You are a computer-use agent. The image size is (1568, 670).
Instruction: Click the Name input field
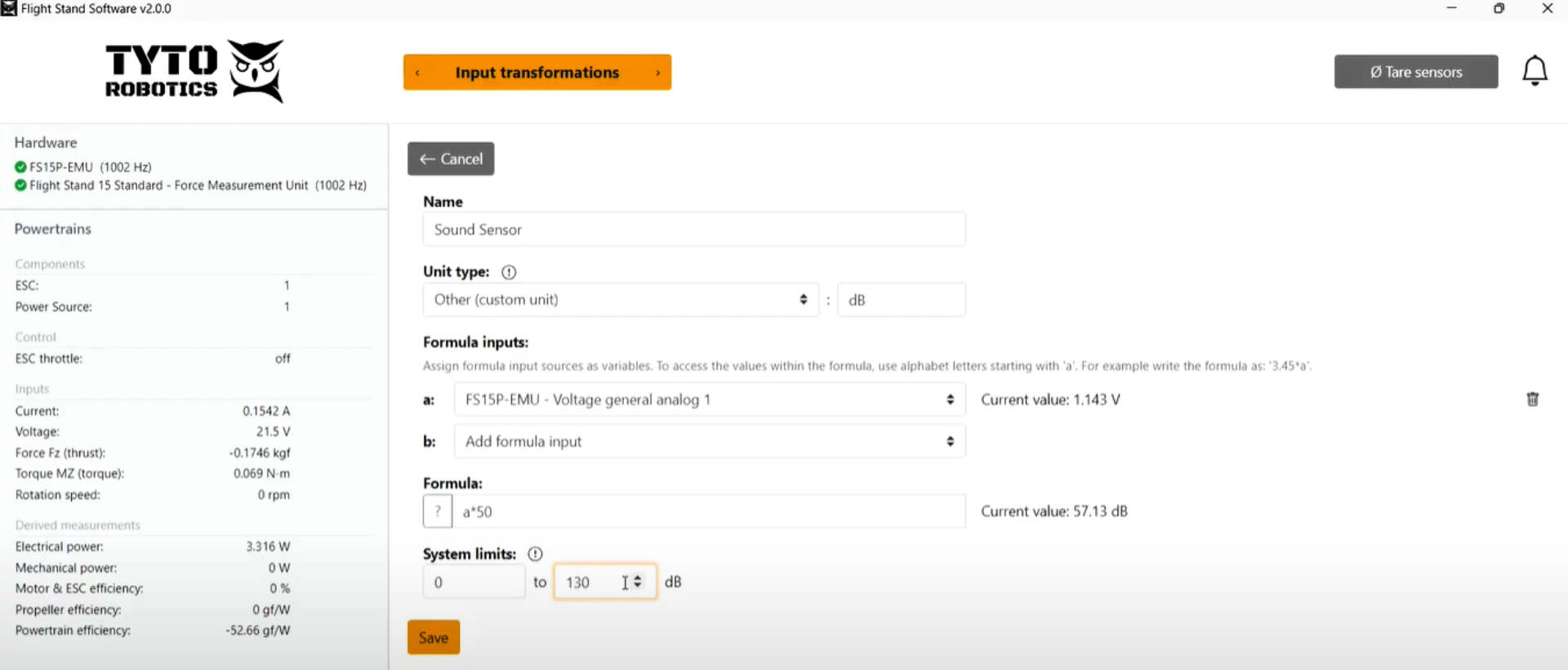click(693, 230)
